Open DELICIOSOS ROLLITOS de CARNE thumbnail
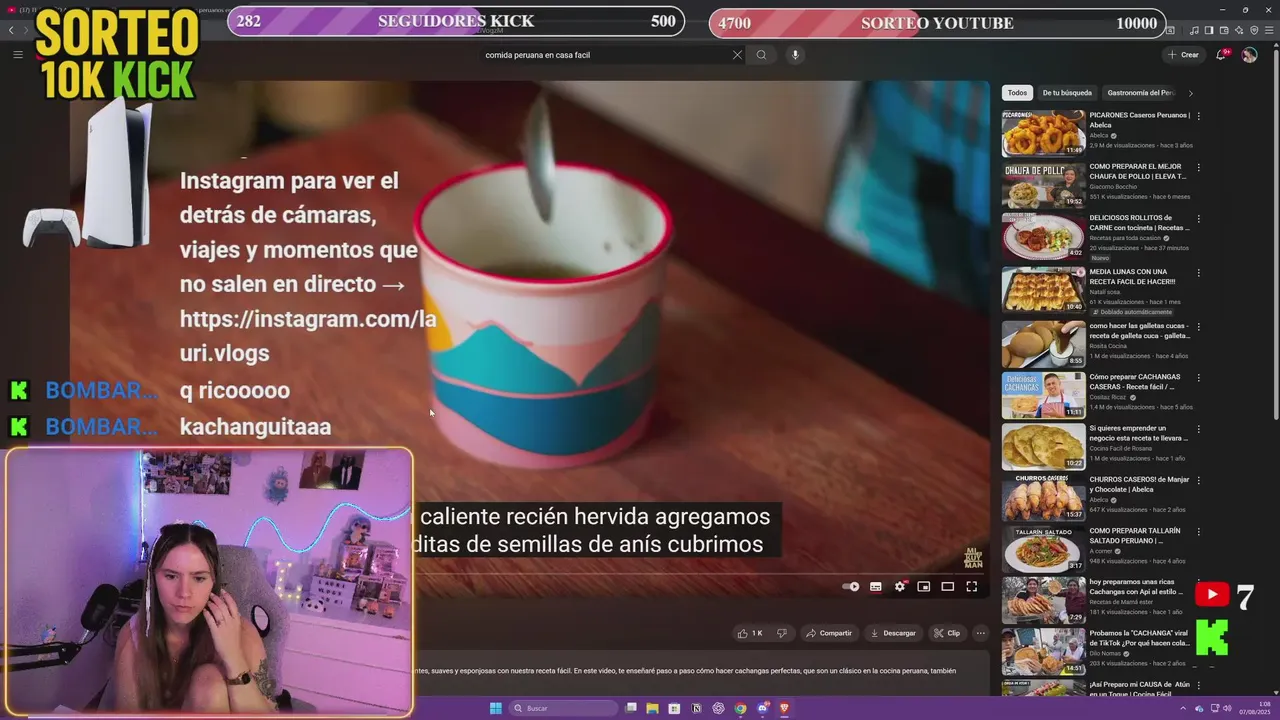This screenshot has height=720, width=1280. pyautogui.click(x=1044, y=237)
